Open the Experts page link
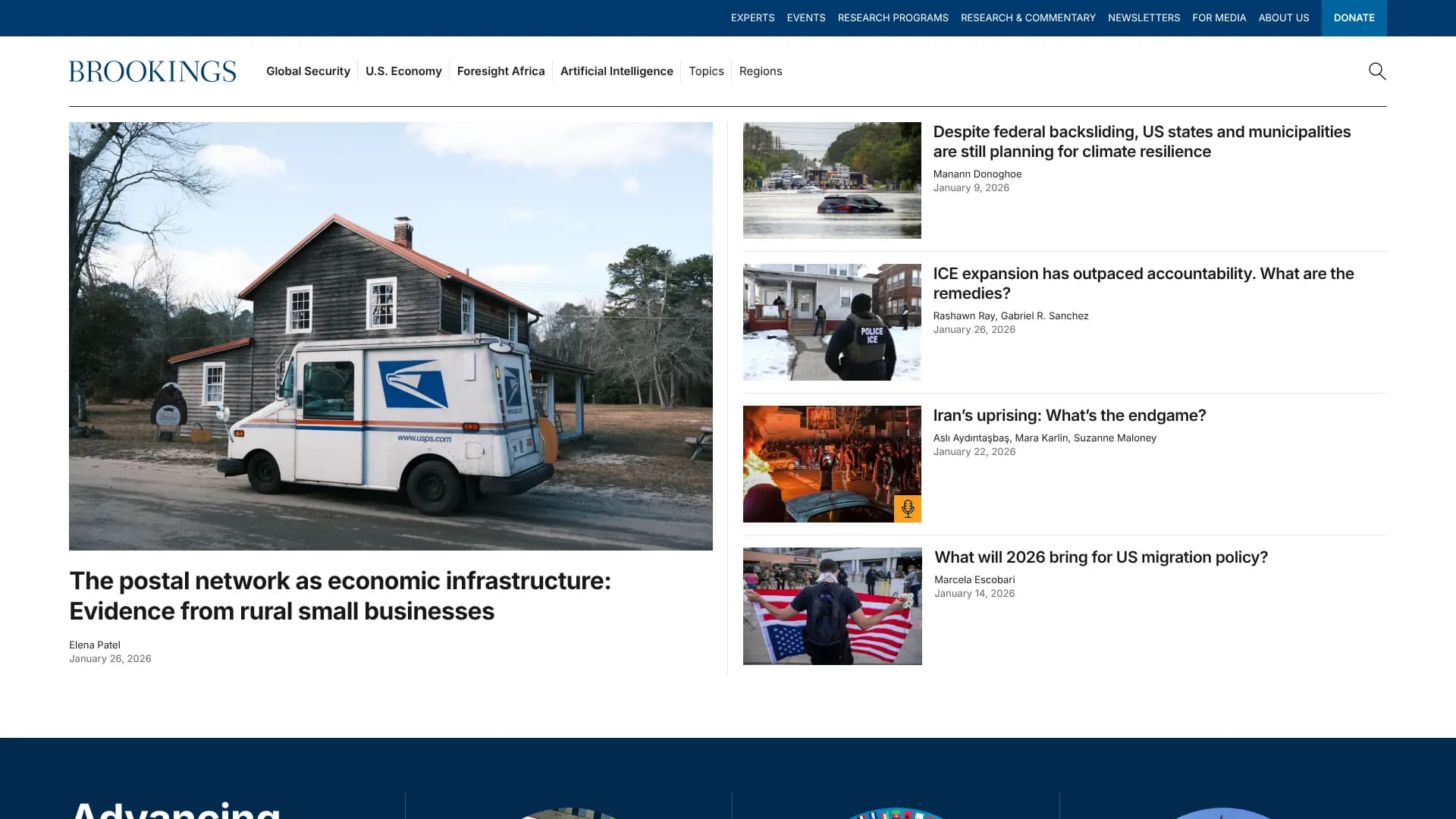Screen dimensions: 1456x819 pyautogui.click(x=752, y=17)
